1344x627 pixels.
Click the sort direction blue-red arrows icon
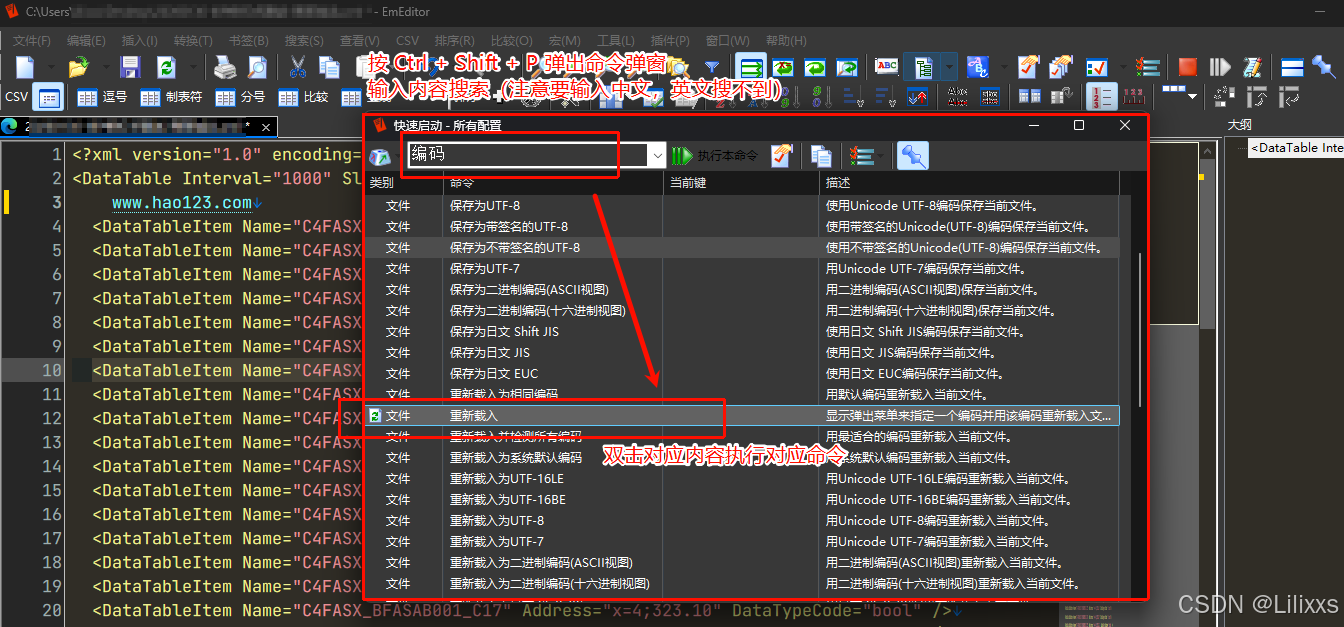pos(917,97)
